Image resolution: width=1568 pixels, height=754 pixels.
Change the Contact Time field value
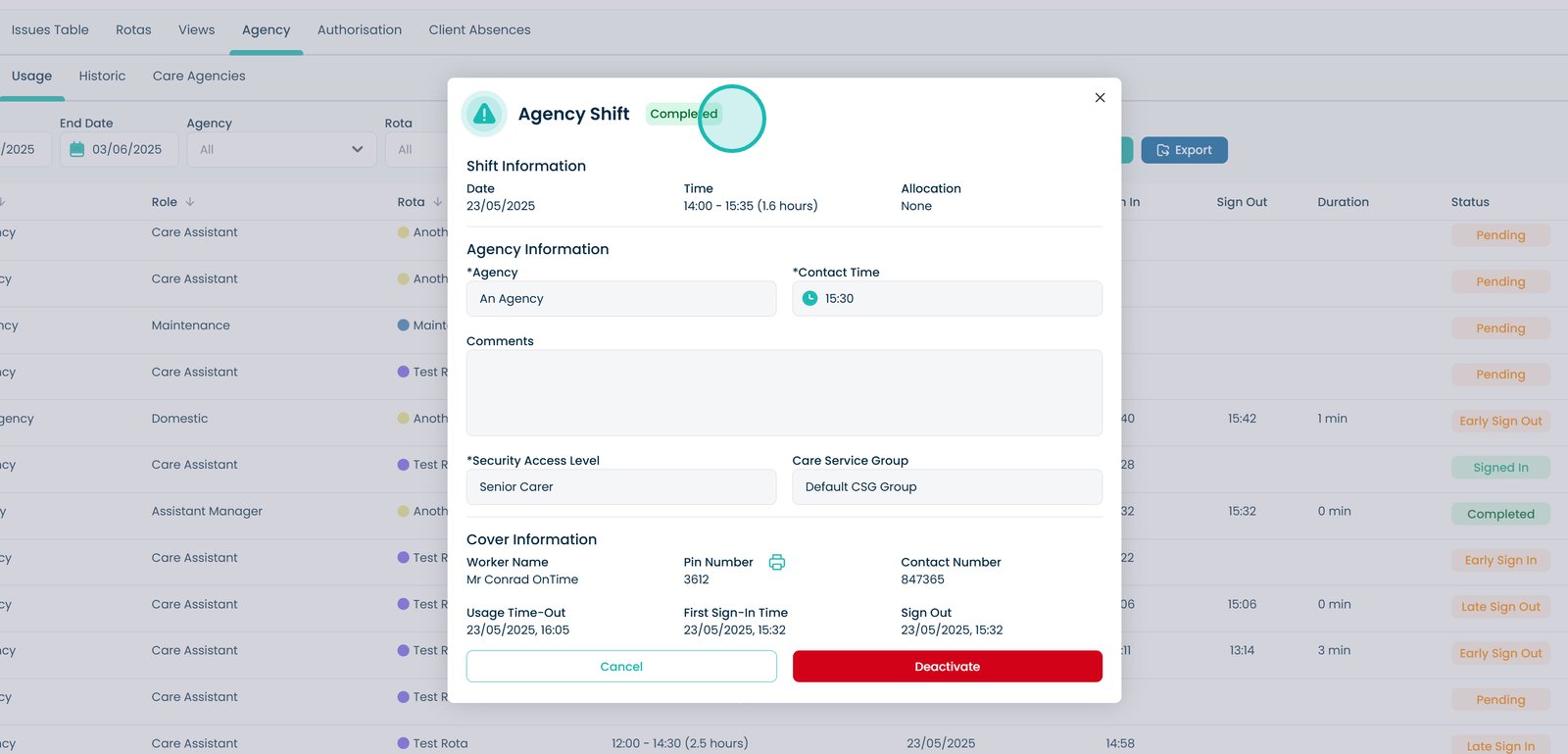tap(947, 299)
